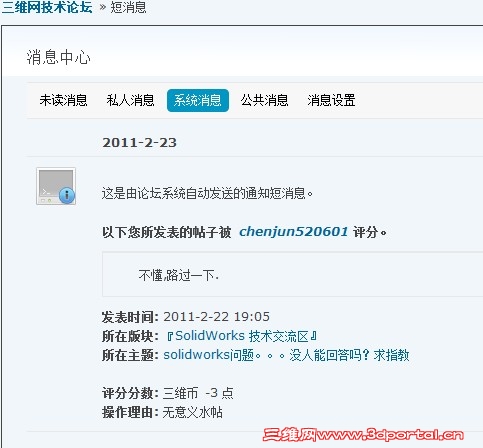This screenshot has height=448, width=483.
Task: Open the 三维网技术论坛 breadcrumb link
Action: point(47,7)
